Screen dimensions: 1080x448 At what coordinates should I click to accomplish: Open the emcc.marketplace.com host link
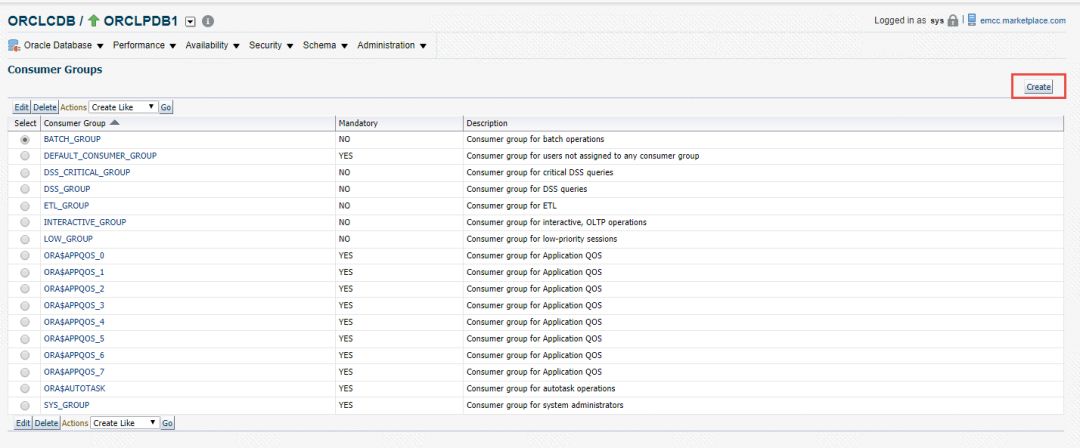click(x=1021, y=21)
